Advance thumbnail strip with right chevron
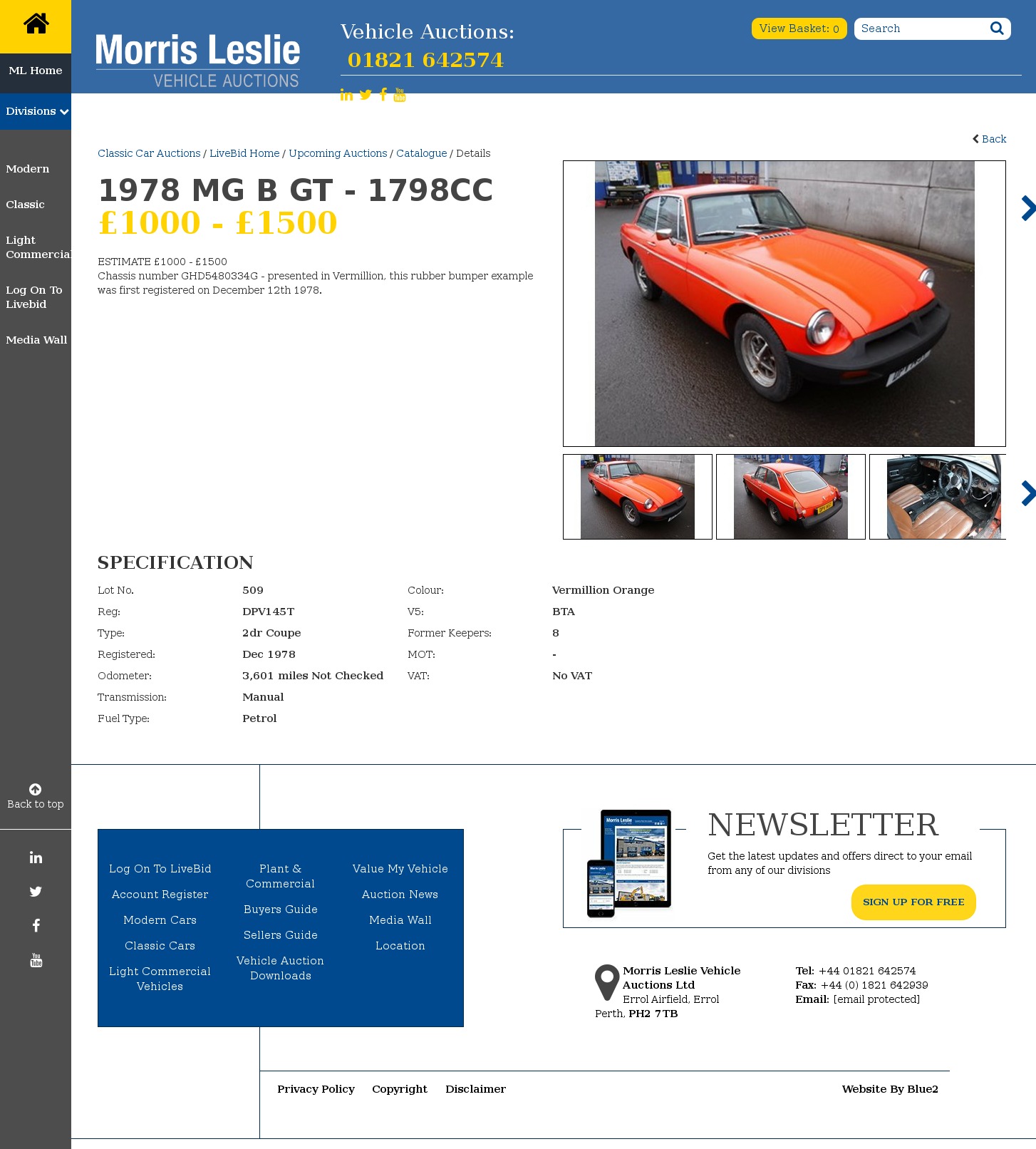This screenshot has height=1149, width=1036. (1027, 493)
